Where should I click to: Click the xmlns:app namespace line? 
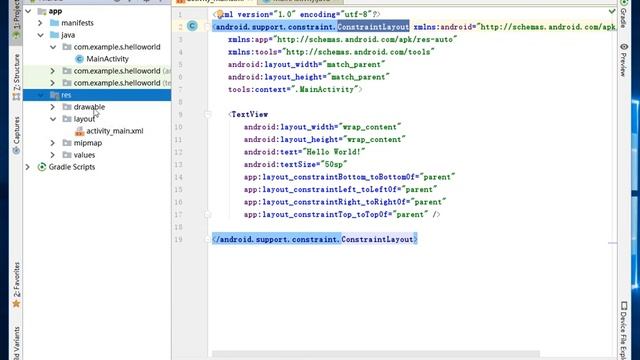342,40
